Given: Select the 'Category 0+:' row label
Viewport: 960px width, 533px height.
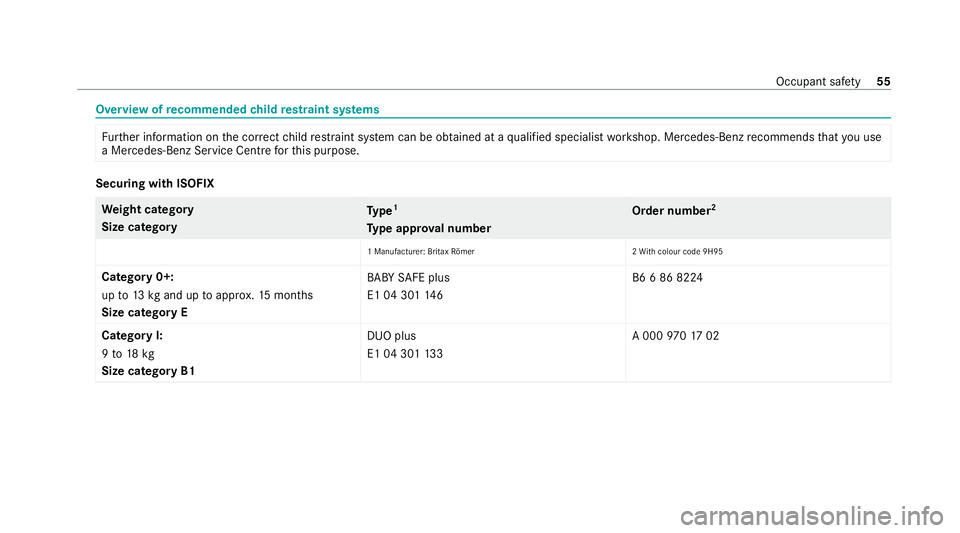Looking at the screenshot, I should point(137,277).
